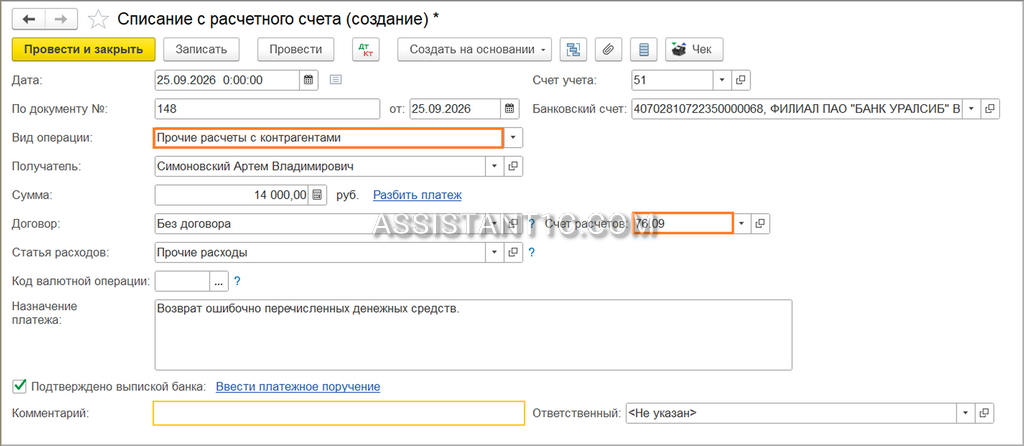Viewport: 1024px width, 446px height.
Task: Click help question mark next to Статья расходов
Action: click(532, 252)
